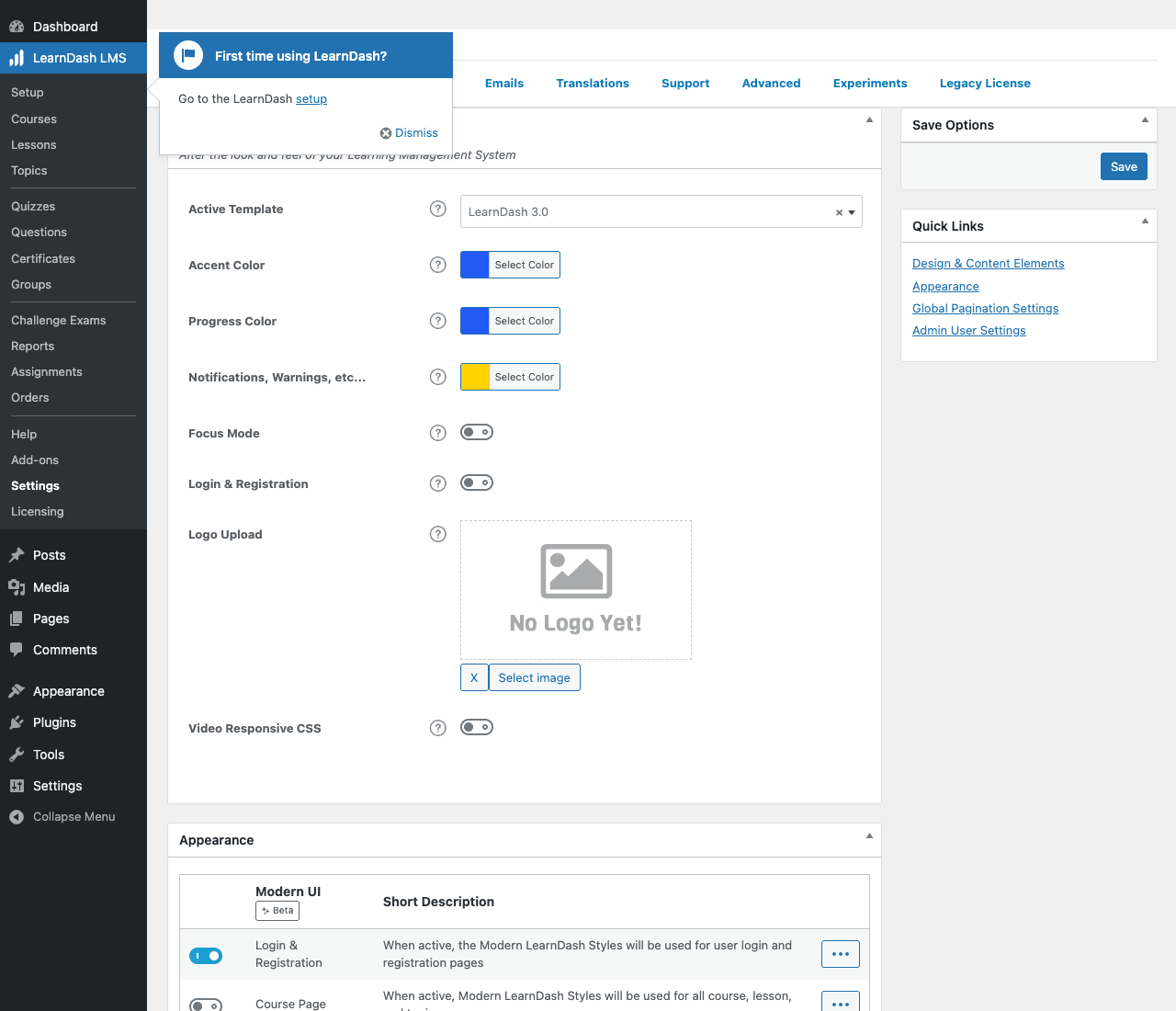Viewport: 1176px width, 1011px height.
Task: Click the Tools wrench icon in the sidebar
Action: click(17, 755)
